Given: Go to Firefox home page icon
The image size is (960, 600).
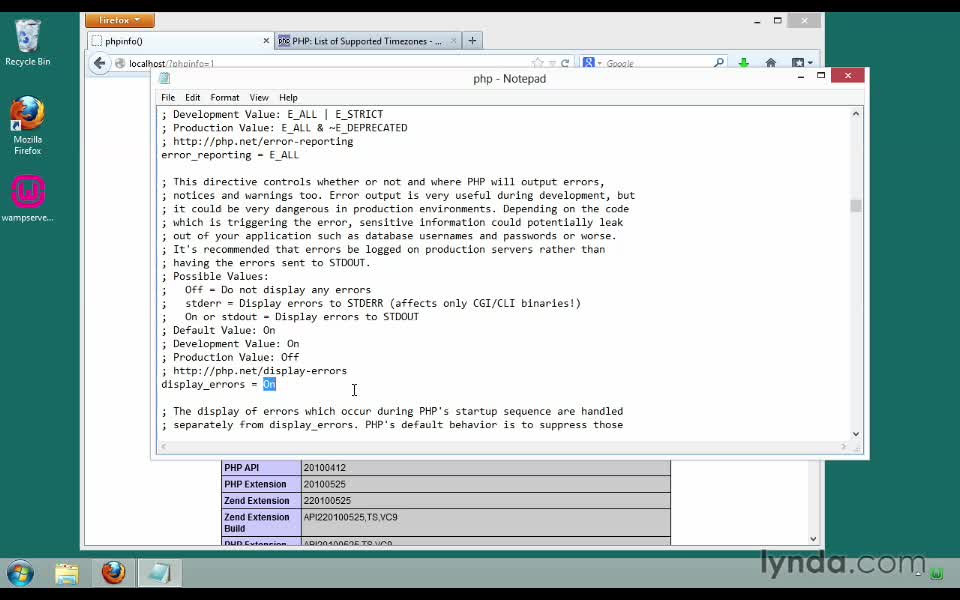Looking at the screenshot, I should (770, 63).
